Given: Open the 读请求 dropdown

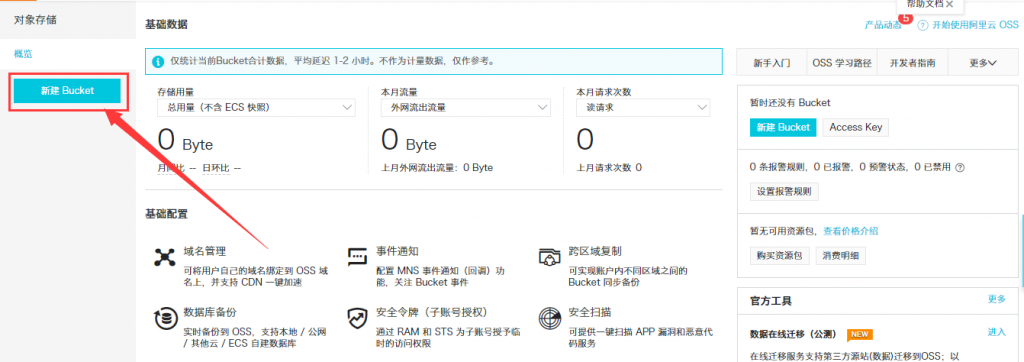Looking at the screenshot, I should point(643,108).
